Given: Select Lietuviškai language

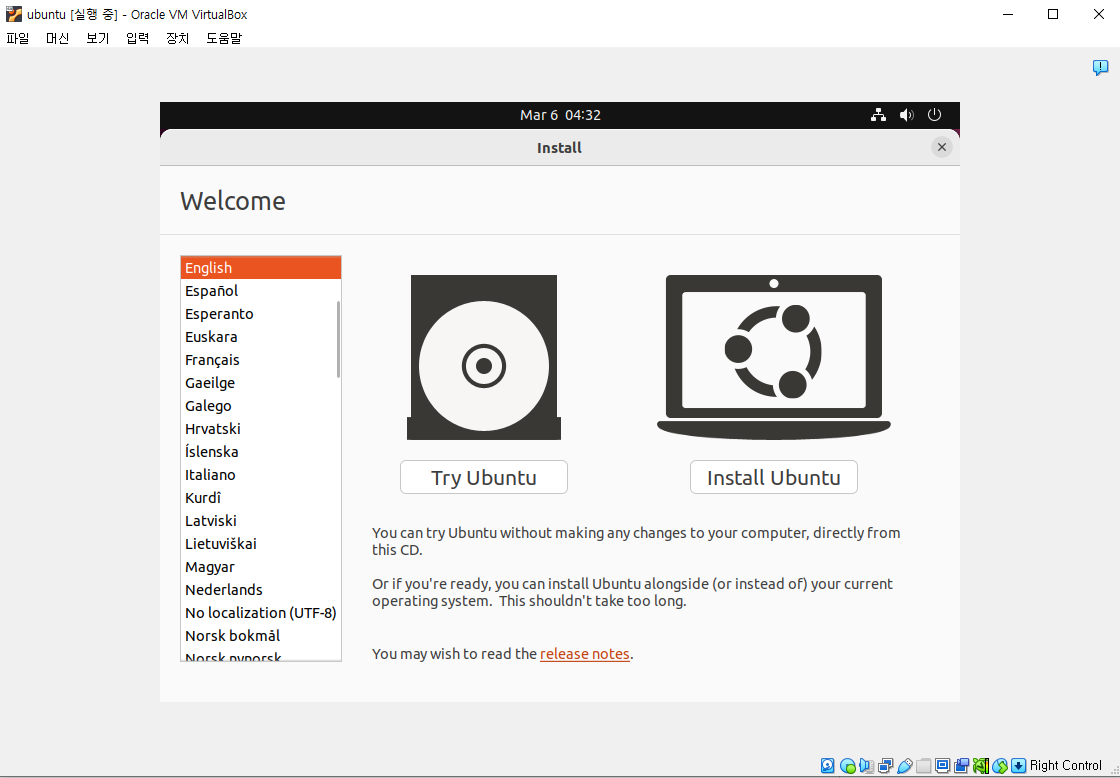Looking at the screenshot, I should (261, 544).
